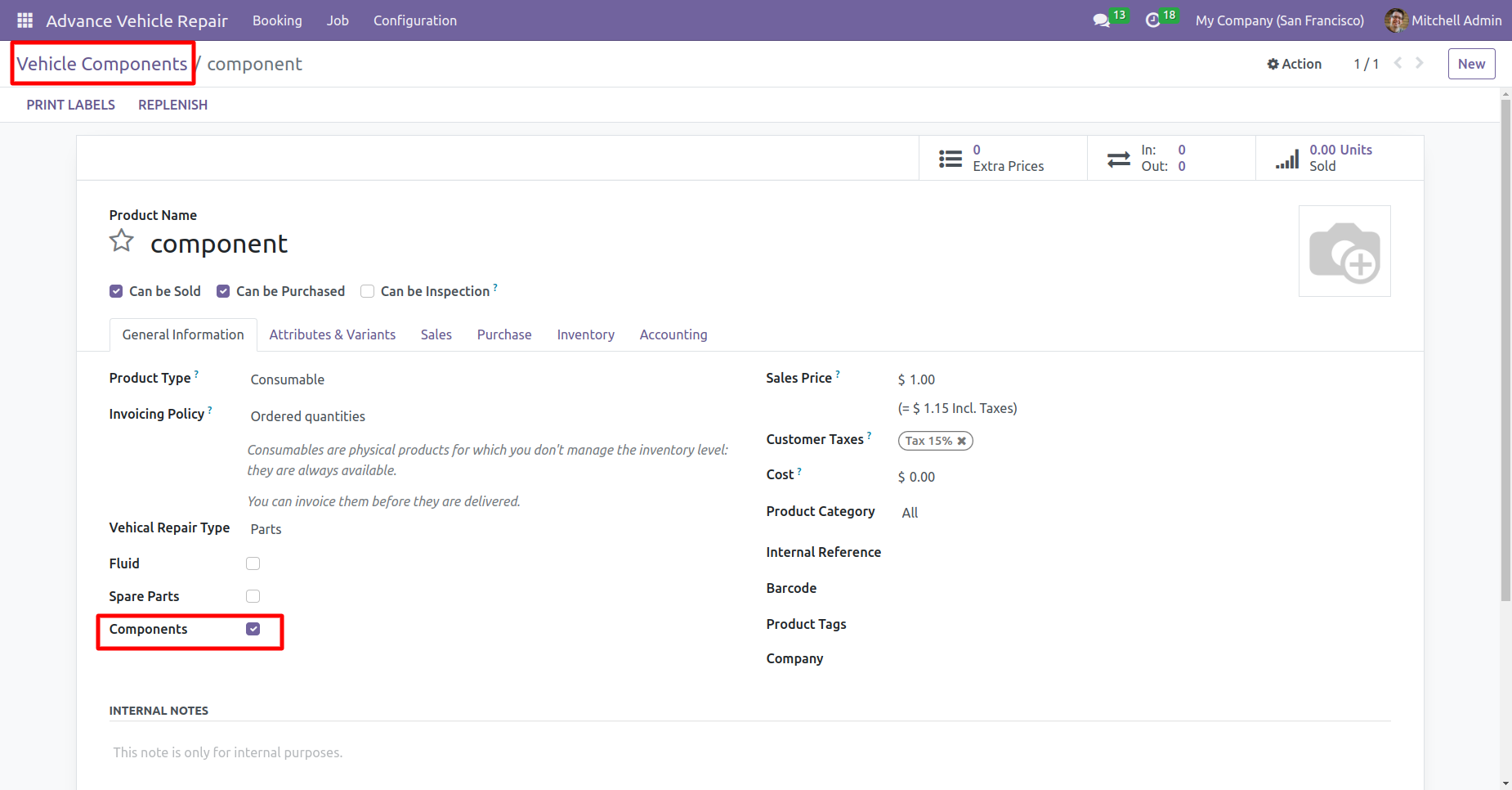The height and width of the screenshot is (790, 1512).
Task: Click the page vertical scrollbar
Action: click(1505, 352)
